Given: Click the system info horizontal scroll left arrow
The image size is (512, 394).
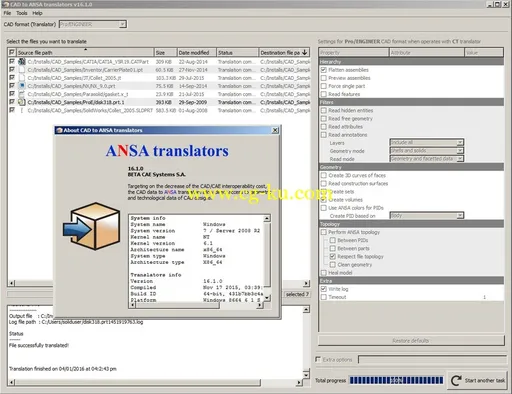Looking at the screenshot, I should tap(133, 305).
